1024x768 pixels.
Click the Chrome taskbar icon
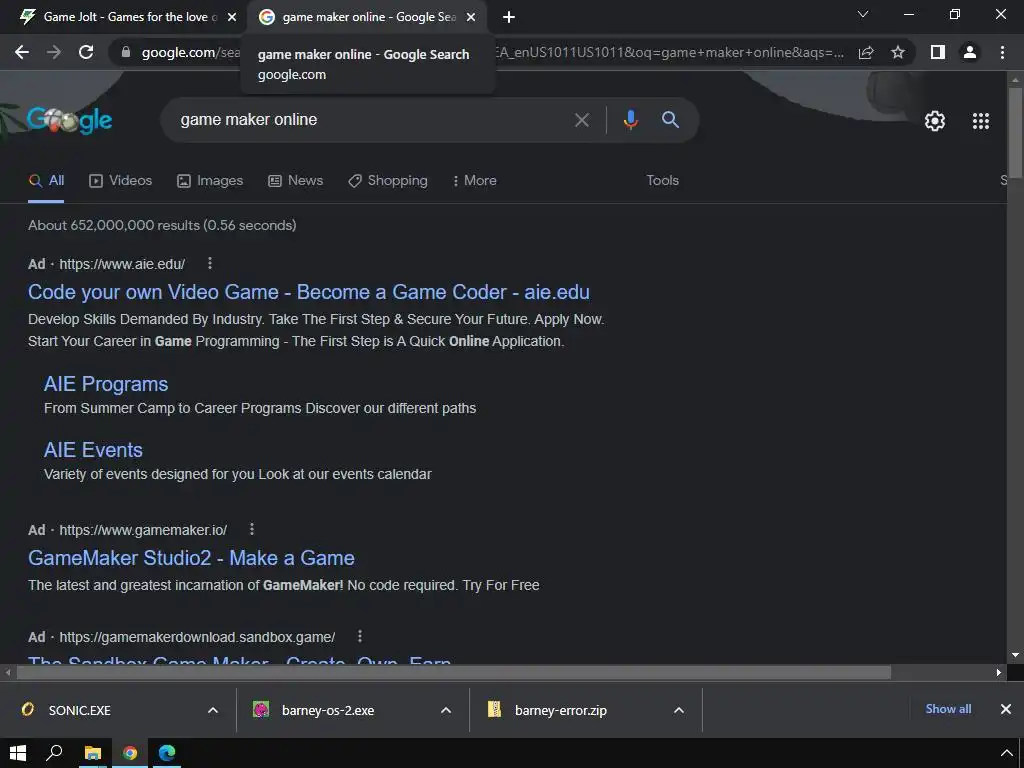[x=130, y=753]
